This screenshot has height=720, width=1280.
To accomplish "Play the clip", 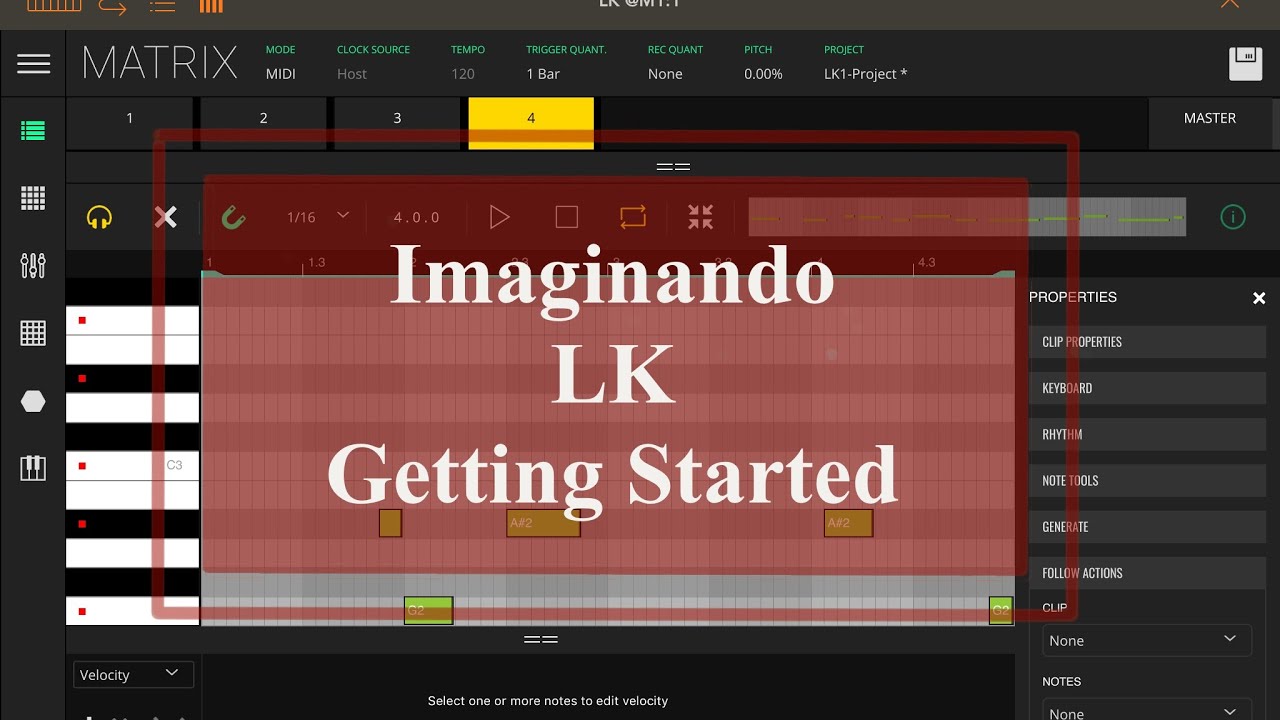I will point(499,217).
